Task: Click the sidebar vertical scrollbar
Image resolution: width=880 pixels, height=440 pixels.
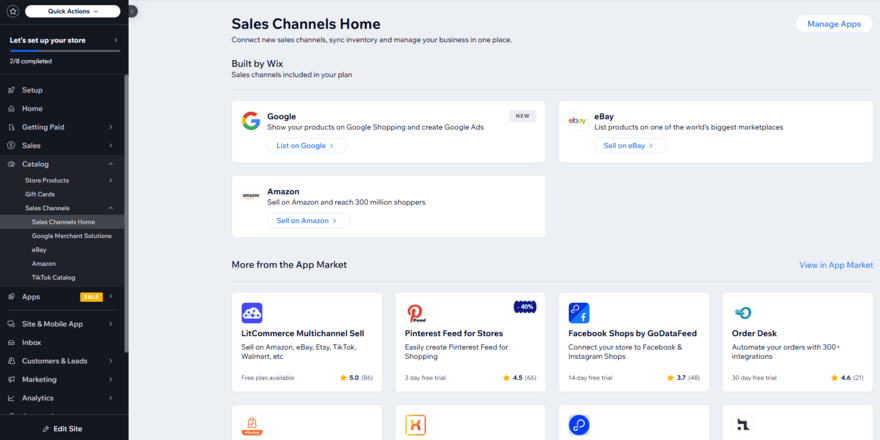Action: pyautogui.click(x=126, y=213)
